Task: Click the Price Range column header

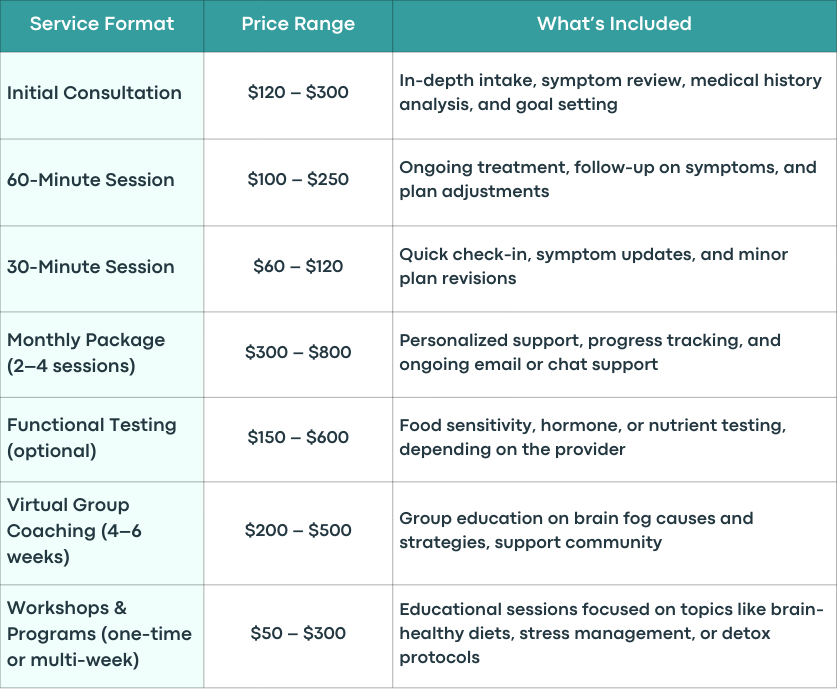Action: [x=298, y=24]
